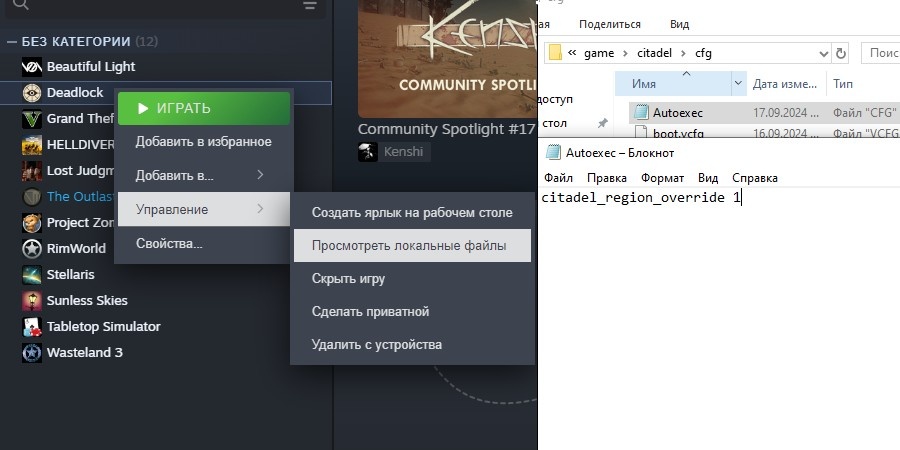
Task: Open Notepad Вид menu
Action: [708, 178]
